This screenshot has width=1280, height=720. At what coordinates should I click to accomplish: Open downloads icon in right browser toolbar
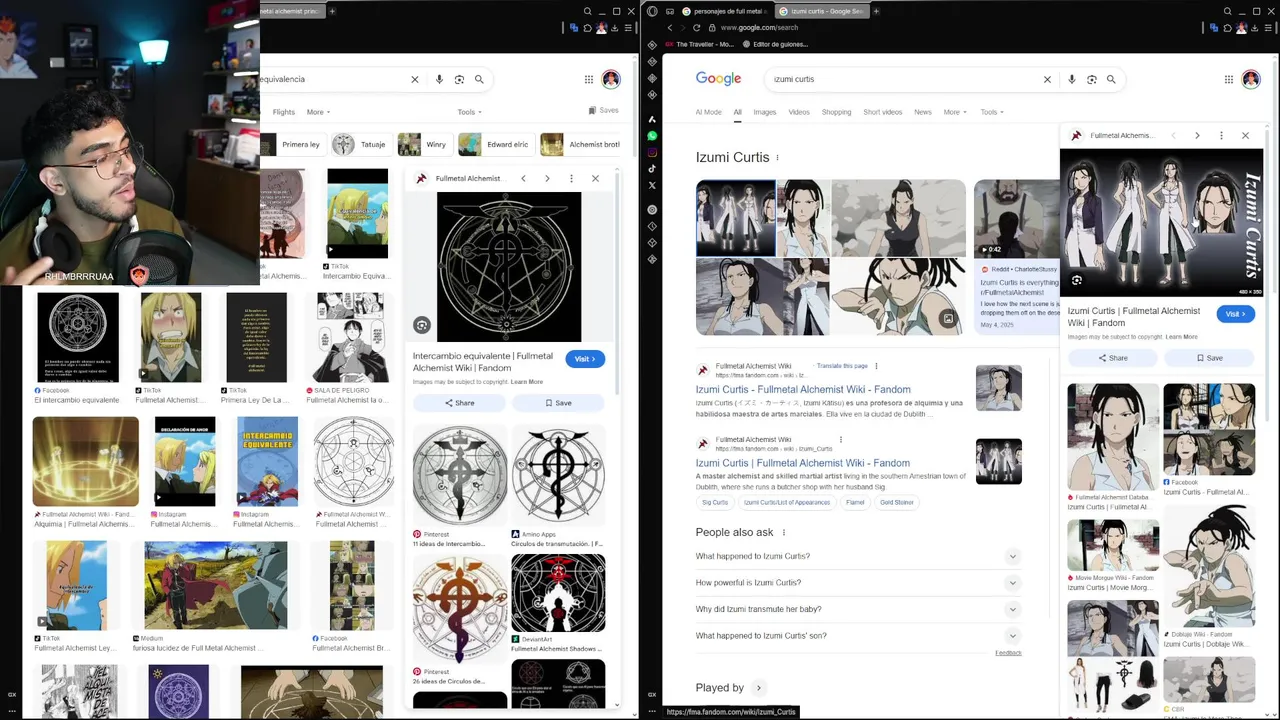pos(1253,28)
